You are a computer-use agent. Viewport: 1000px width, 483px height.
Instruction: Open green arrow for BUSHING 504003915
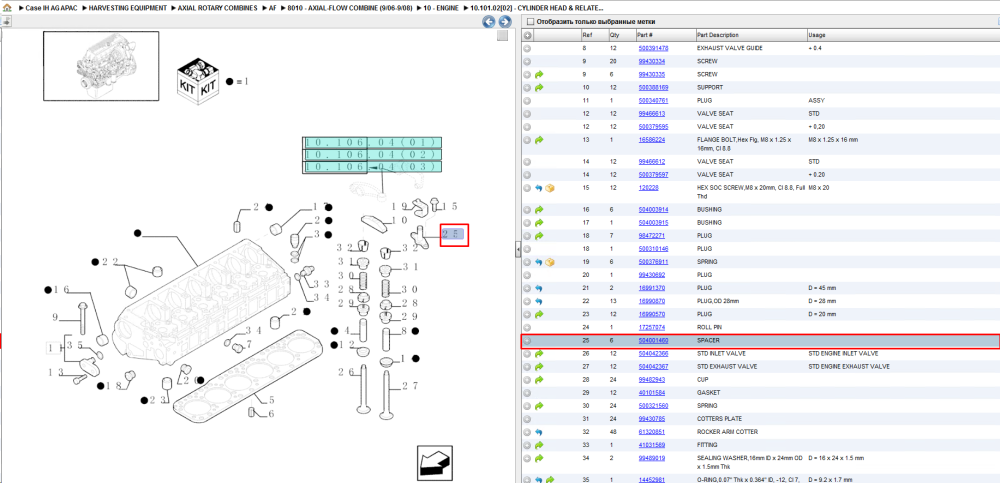coord(539,223)
